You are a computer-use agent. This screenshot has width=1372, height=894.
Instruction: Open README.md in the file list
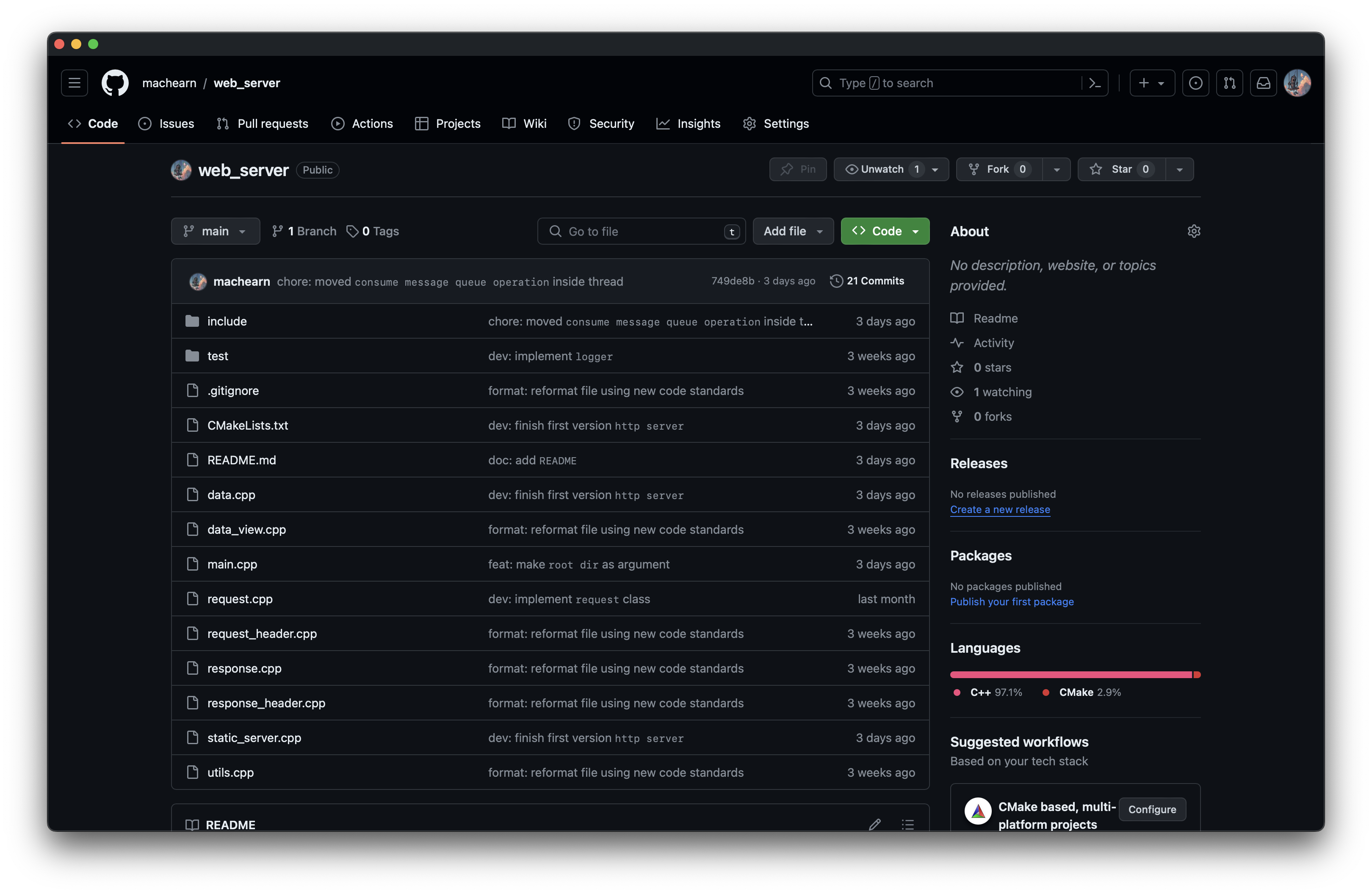241,460
